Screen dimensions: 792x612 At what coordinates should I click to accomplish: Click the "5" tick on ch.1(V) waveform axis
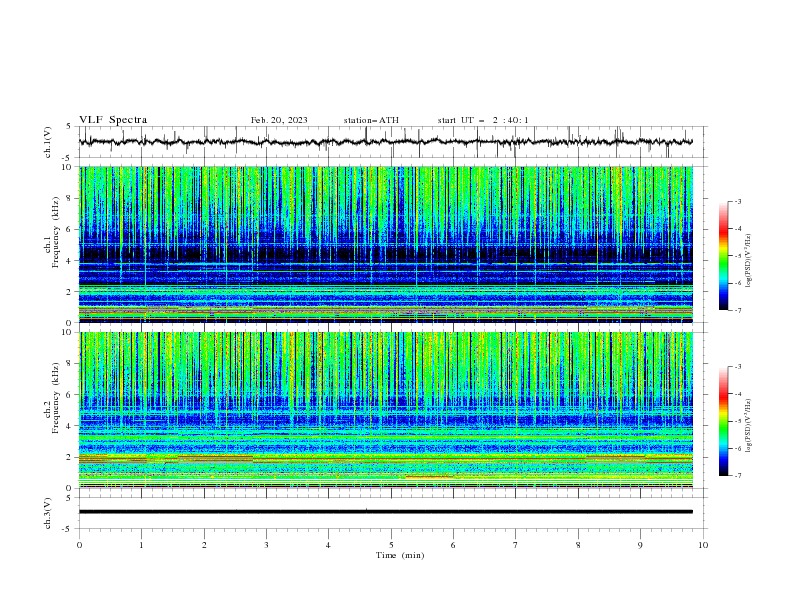pos(68,127)
